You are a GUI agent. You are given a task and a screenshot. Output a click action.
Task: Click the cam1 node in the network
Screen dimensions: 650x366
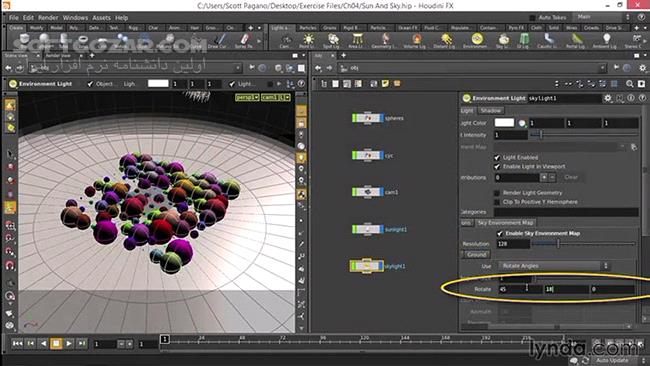pos(368,192)
